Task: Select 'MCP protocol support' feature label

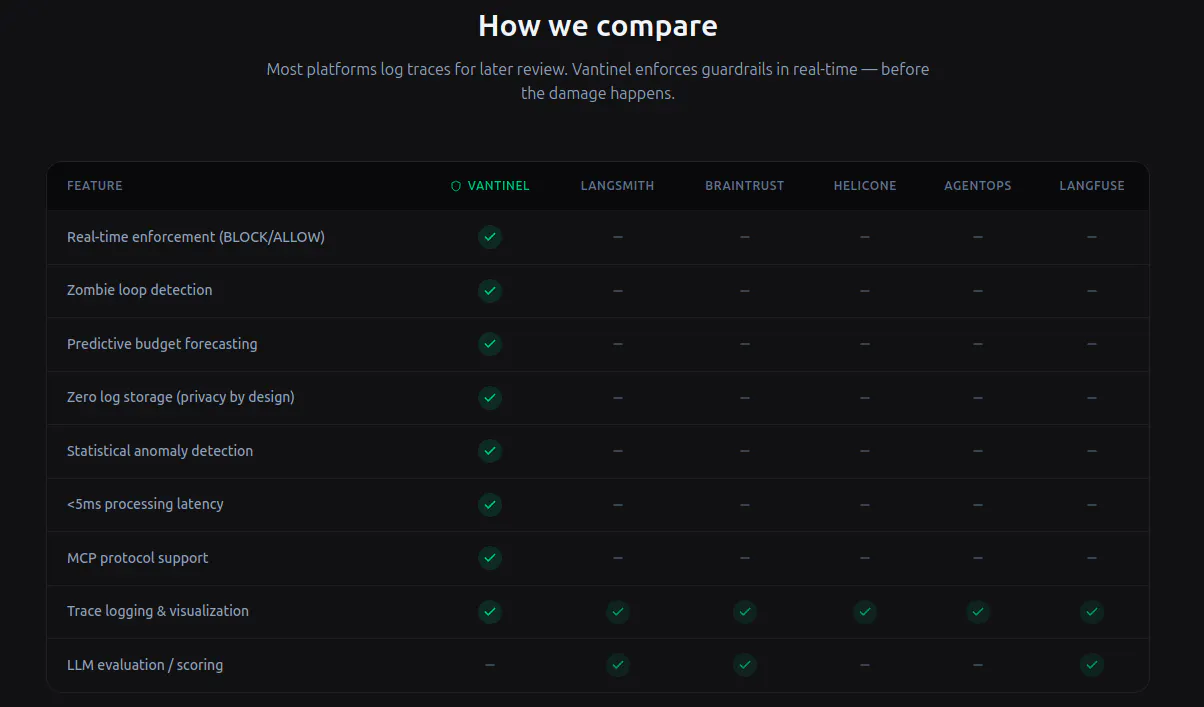Action: tap(138, 558)
